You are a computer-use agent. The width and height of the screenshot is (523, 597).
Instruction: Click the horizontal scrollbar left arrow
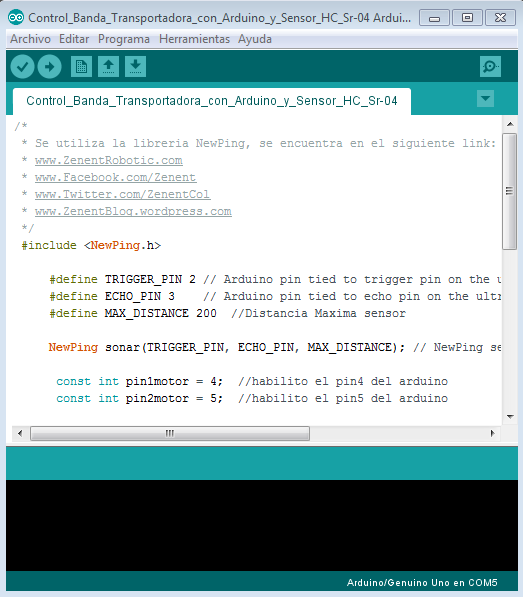20,433
